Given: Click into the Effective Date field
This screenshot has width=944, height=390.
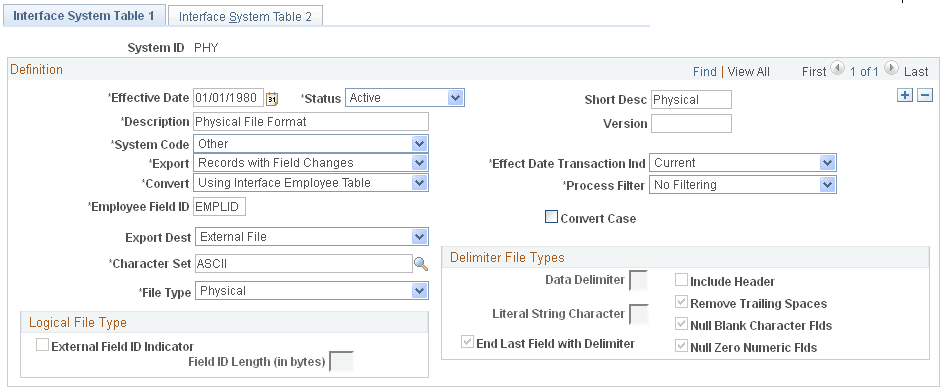Looking at the screenshot, I should click(229, 98).
